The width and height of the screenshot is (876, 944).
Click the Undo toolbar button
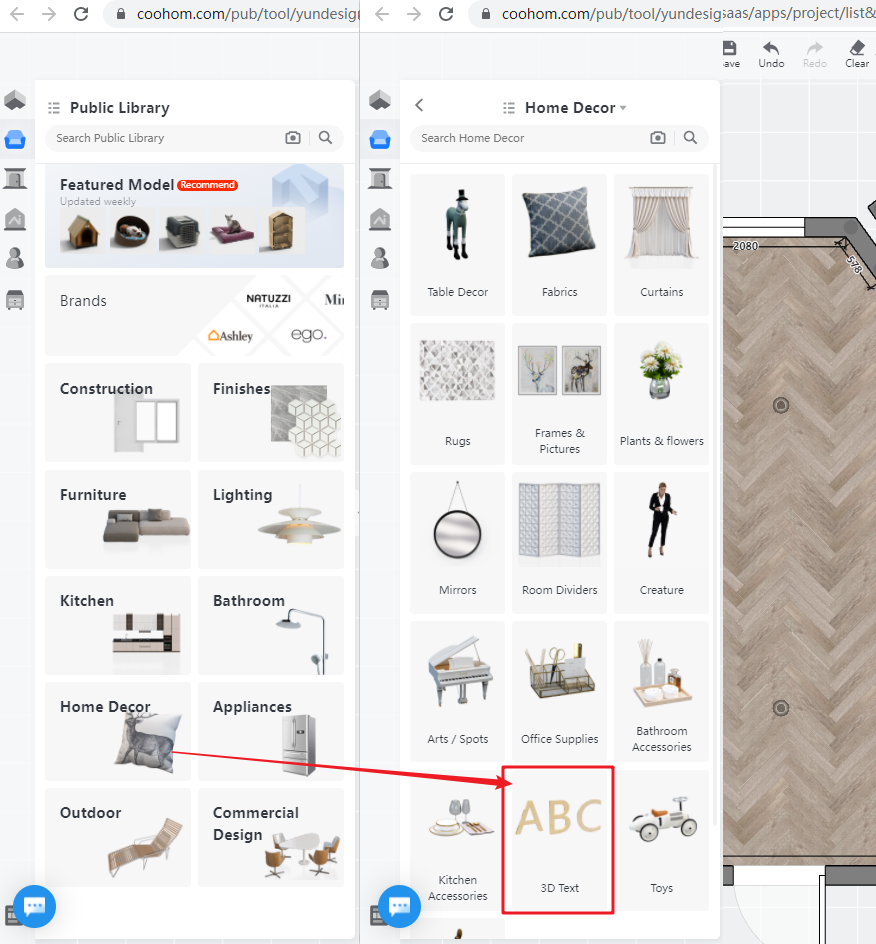point(771,54)
